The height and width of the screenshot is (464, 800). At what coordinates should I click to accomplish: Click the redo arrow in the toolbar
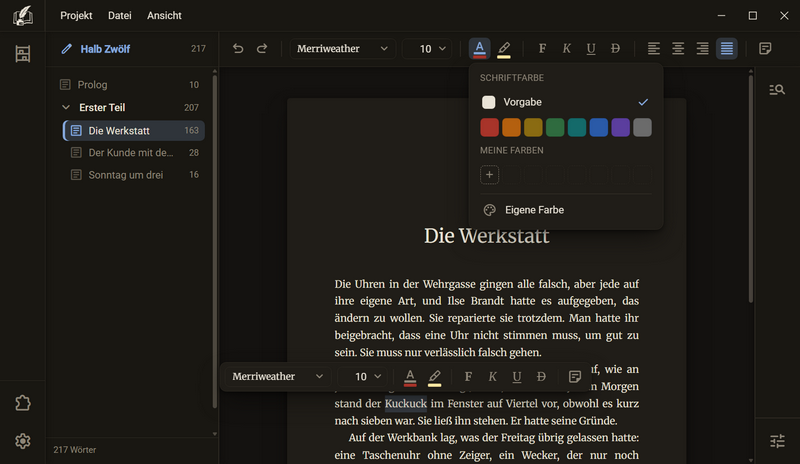click(x=262, y=48)
